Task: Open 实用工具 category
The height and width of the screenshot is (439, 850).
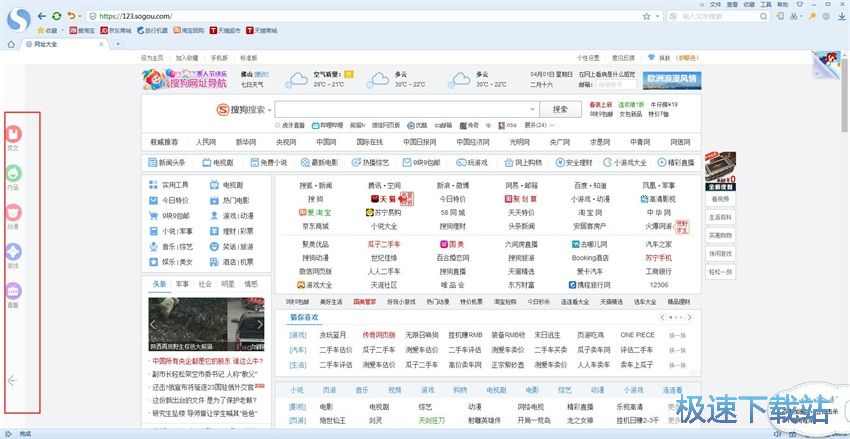Action: (x=169, y=185)
